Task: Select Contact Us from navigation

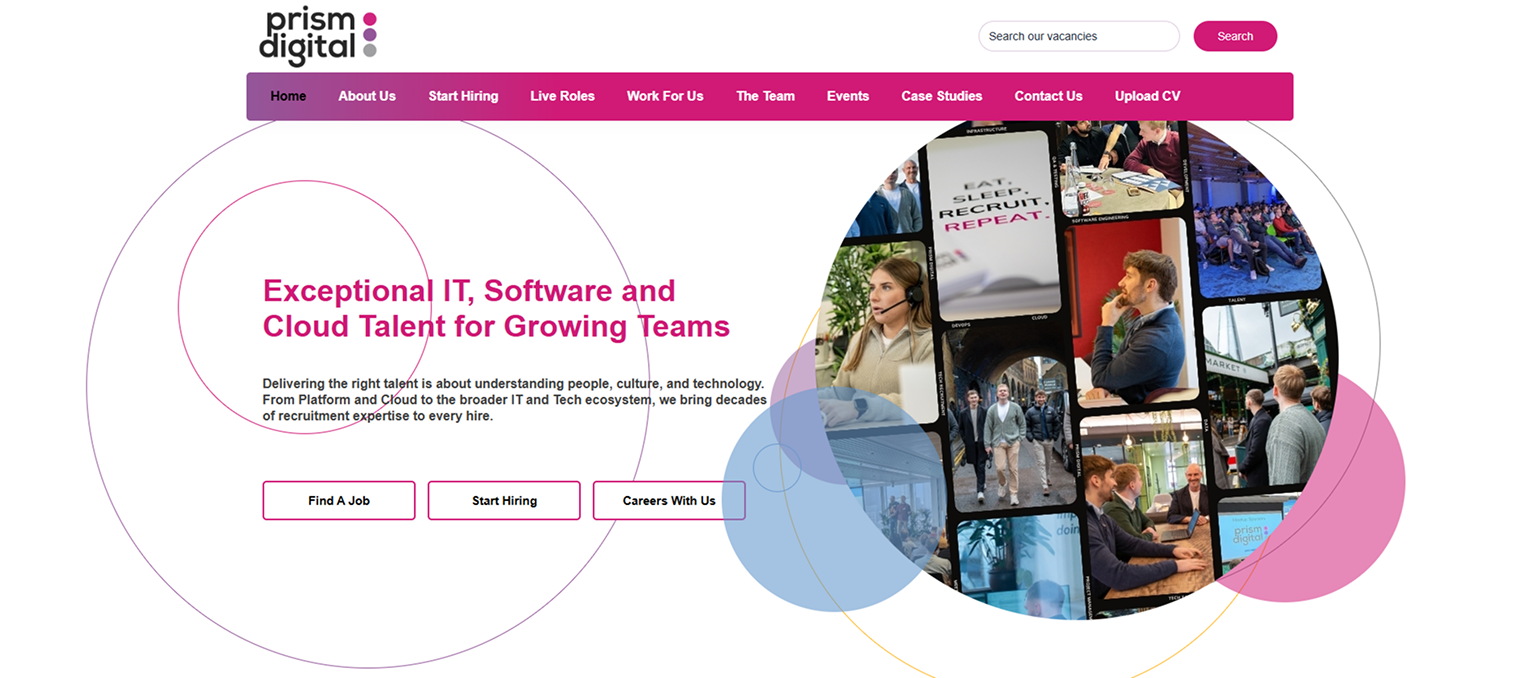Action: coord(1048,96)
